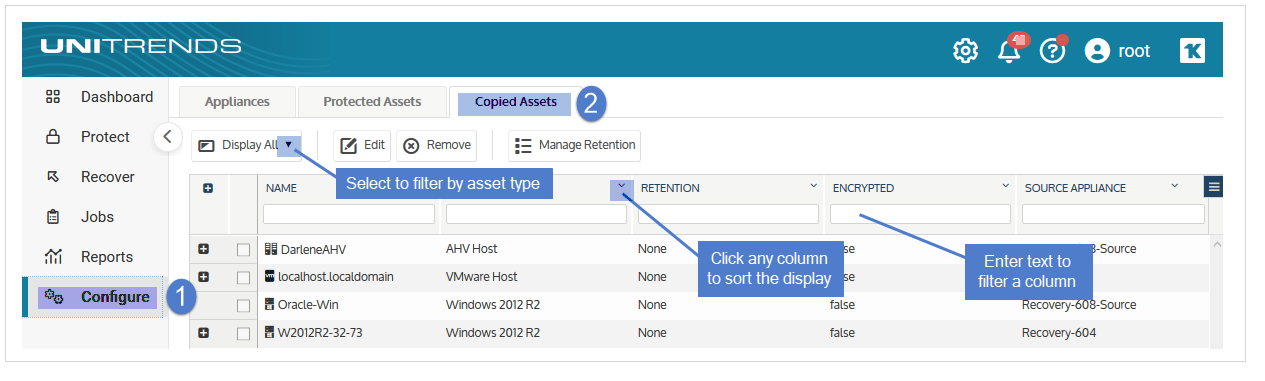Open the help question mark icon
The width and height of the screenshot is (1265, 381).
(x=1053, y=50)
